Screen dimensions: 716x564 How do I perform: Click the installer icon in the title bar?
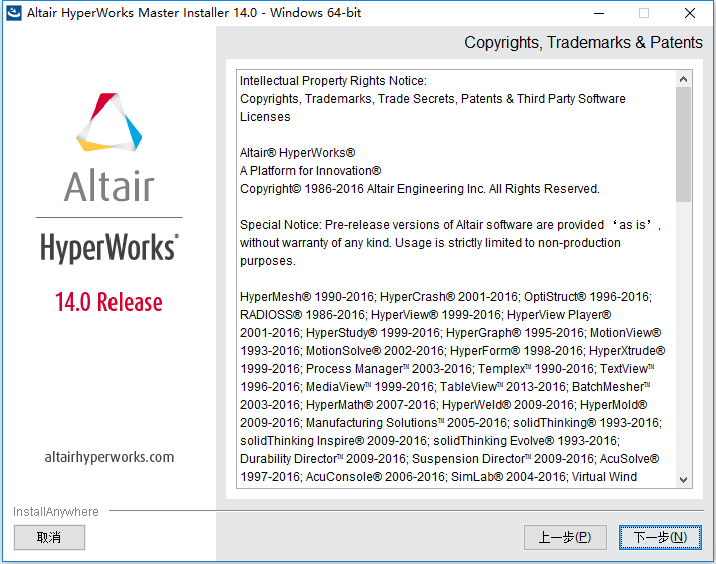[x=14, y=13]
